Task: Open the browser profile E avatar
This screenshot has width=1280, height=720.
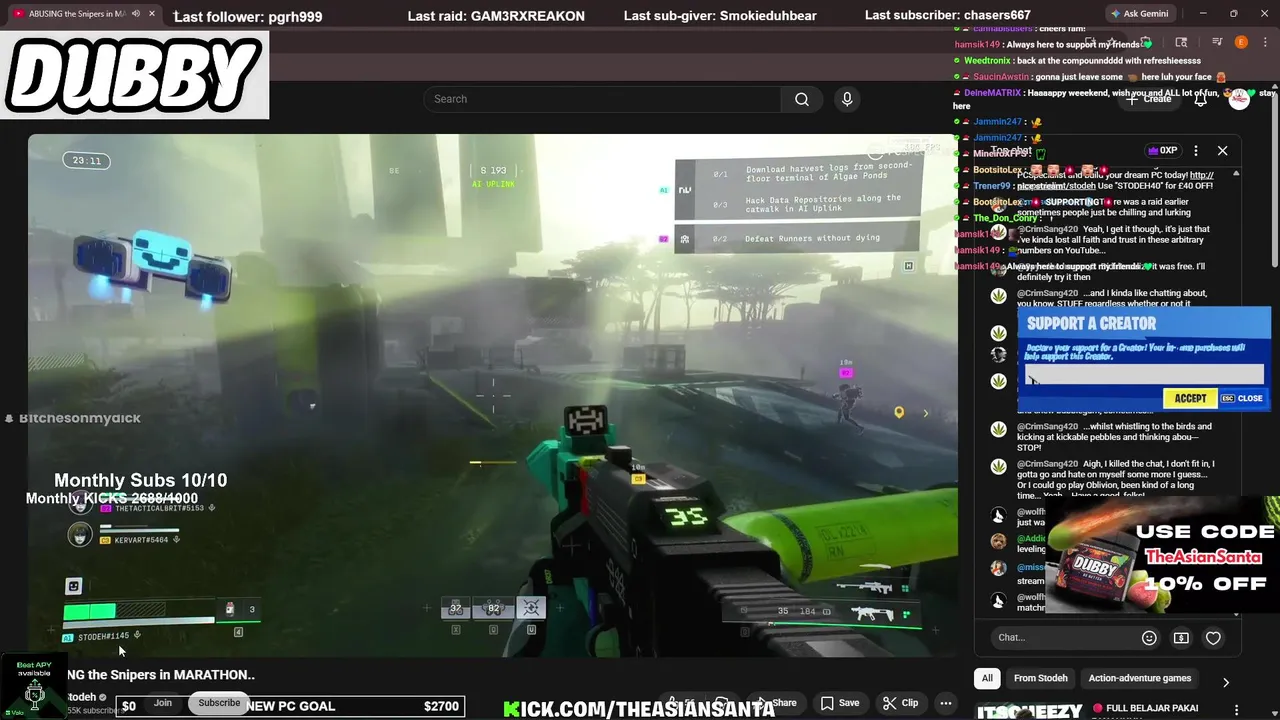Action: coord(1241,42)
